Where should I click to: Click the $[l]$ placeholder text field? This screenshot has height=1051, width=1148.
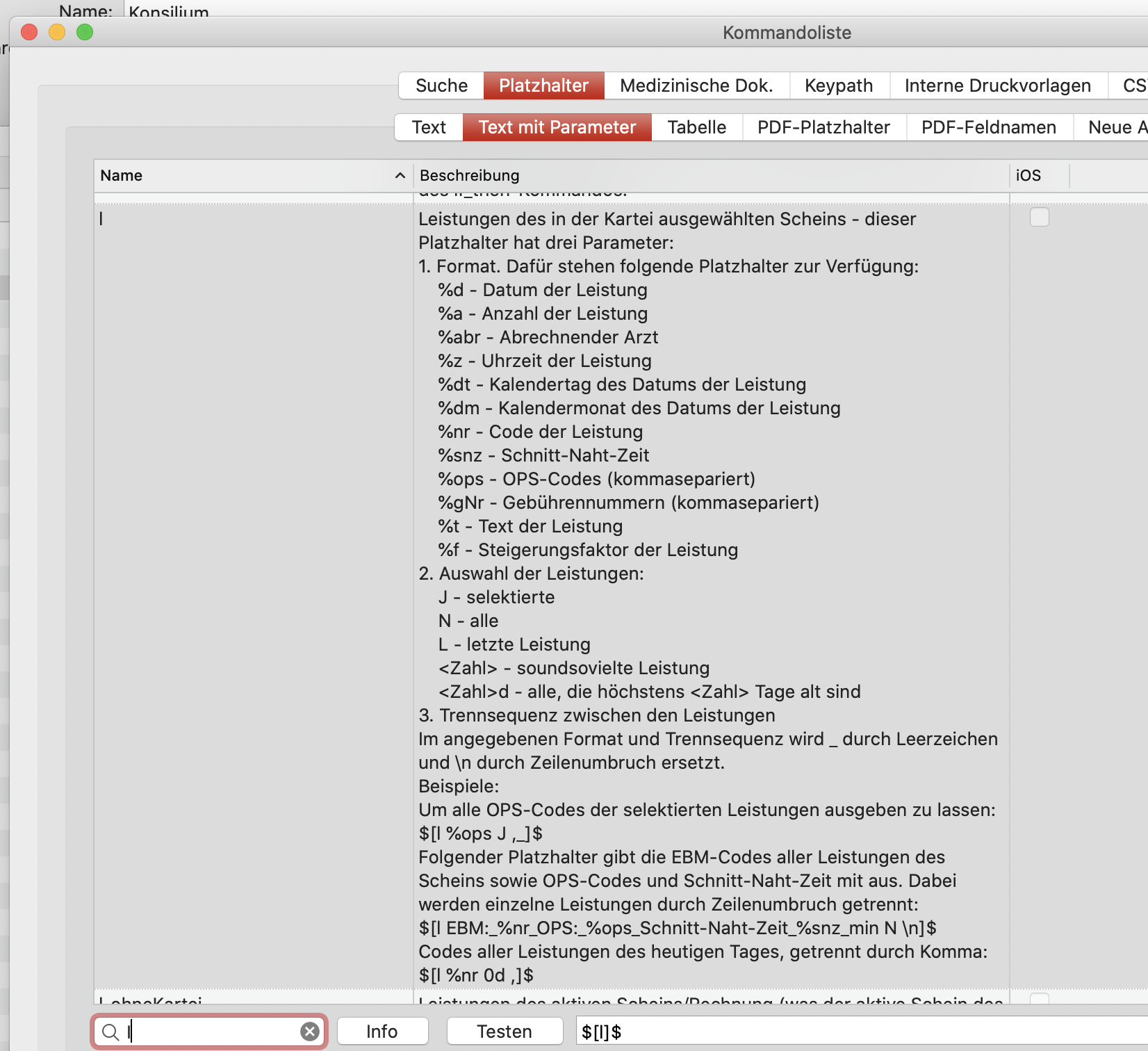point(862,1032)
